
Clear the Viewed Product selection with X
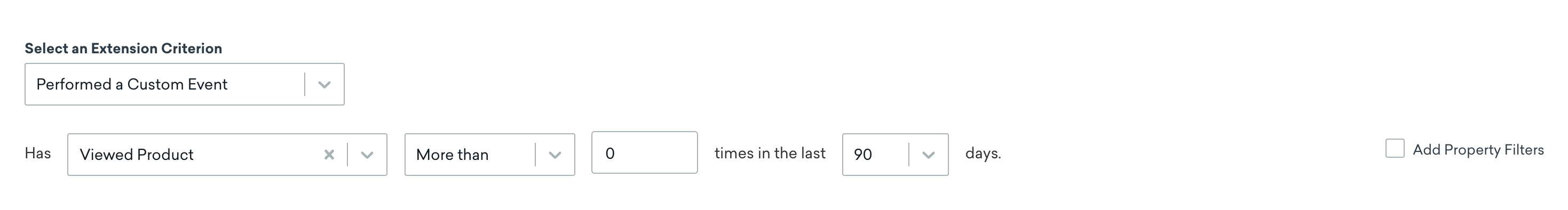coord(329,155)
